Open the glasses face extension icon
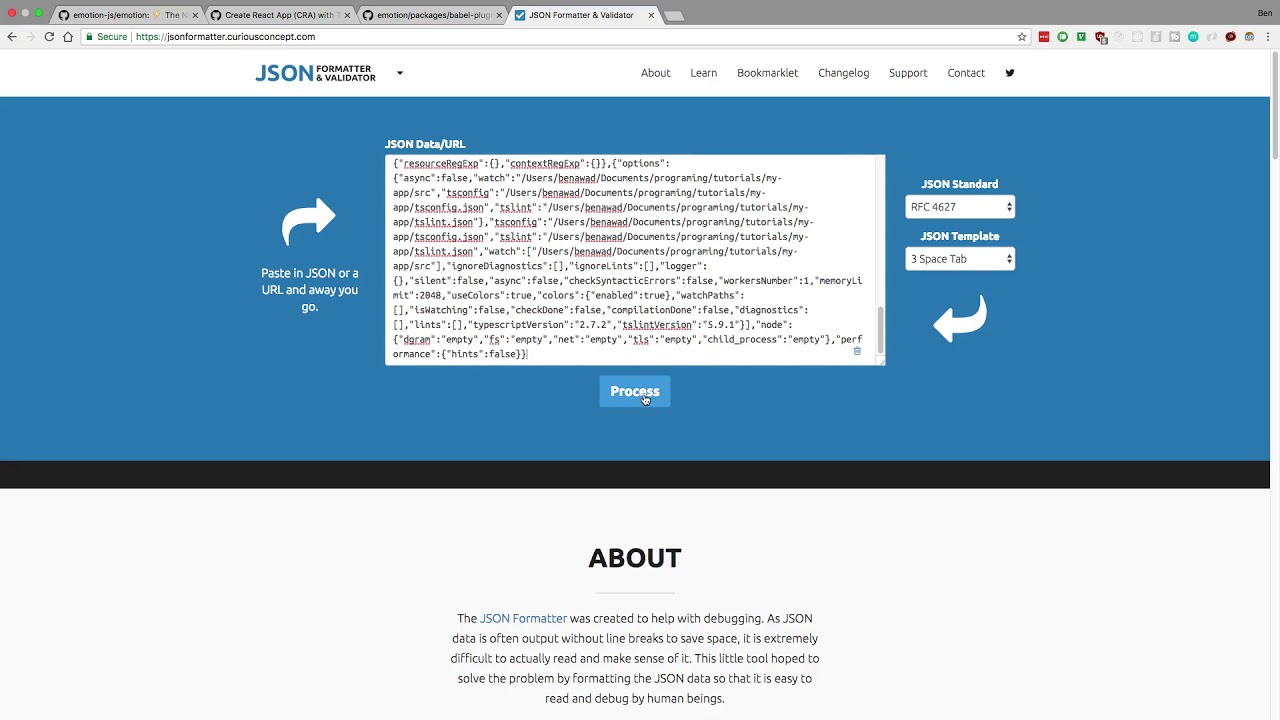 click(1249, 37)
